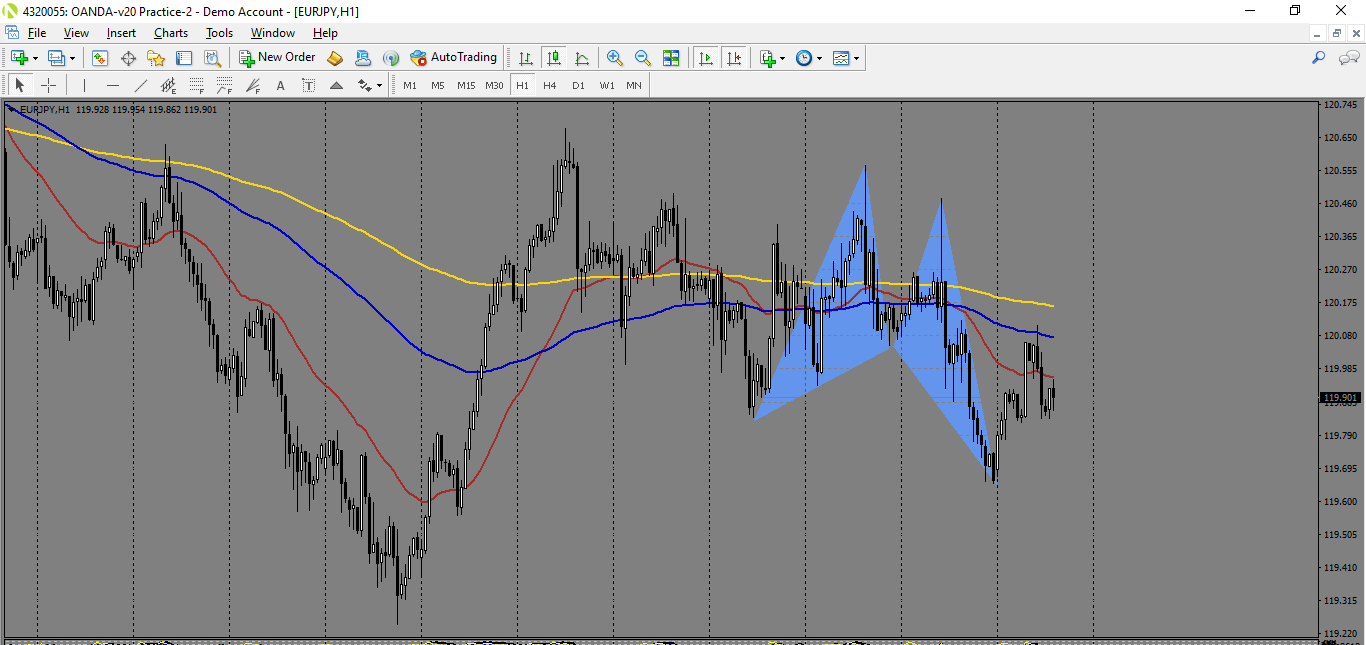Show the Market Watch panel
This screenshot has width=1366, height=645.
[x=100, y=58]
